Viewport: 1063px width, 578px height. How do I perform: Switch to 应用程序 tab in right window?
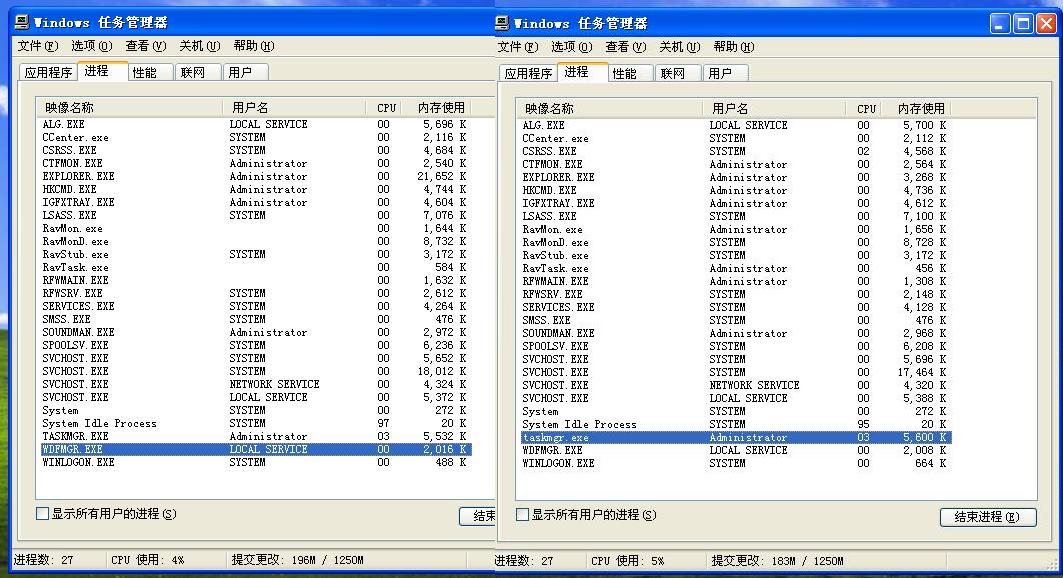[x=528, y=73]
